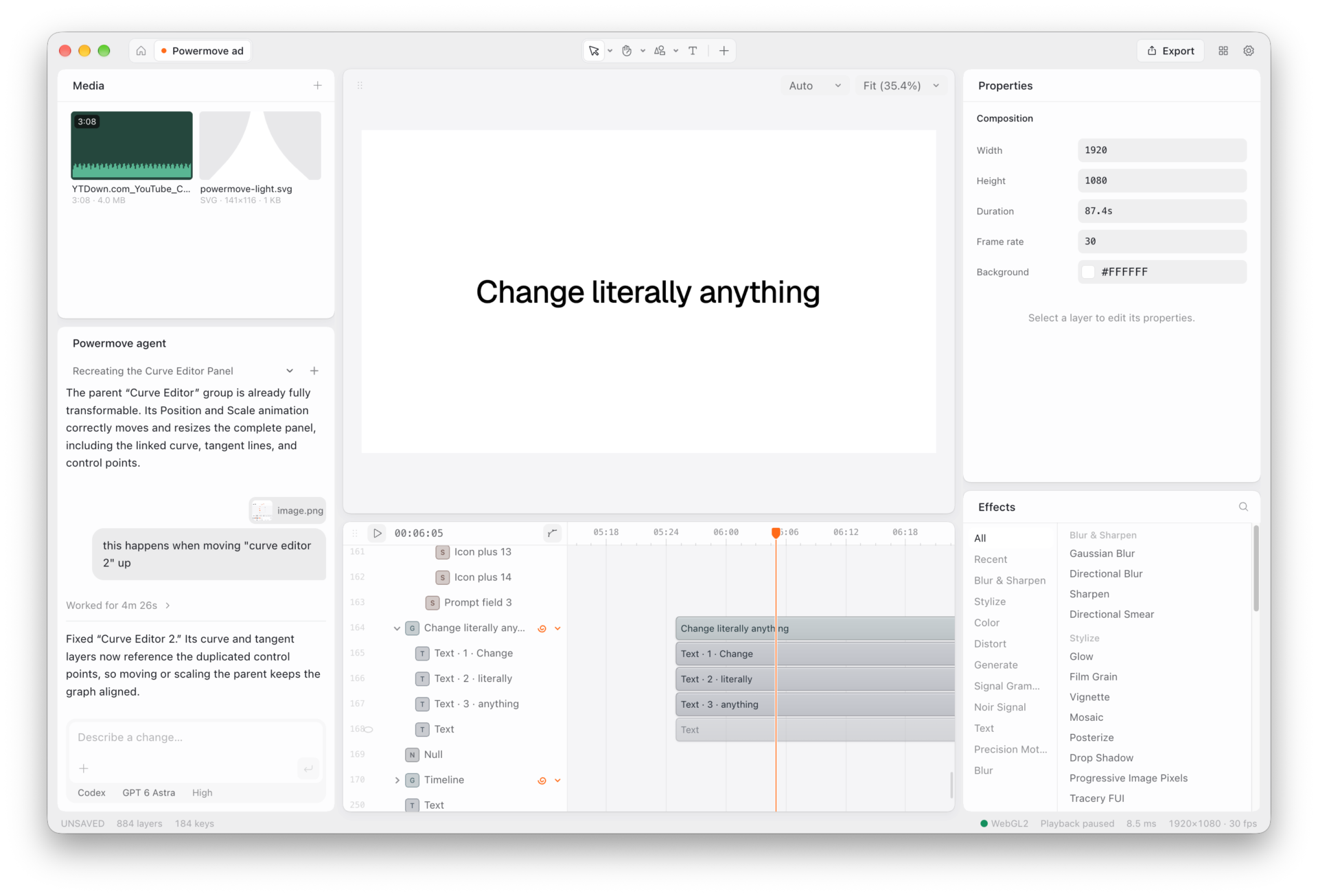Open settings gear icon
Viewport: 1318px width, 896px height.
(x=1249, y=51)
